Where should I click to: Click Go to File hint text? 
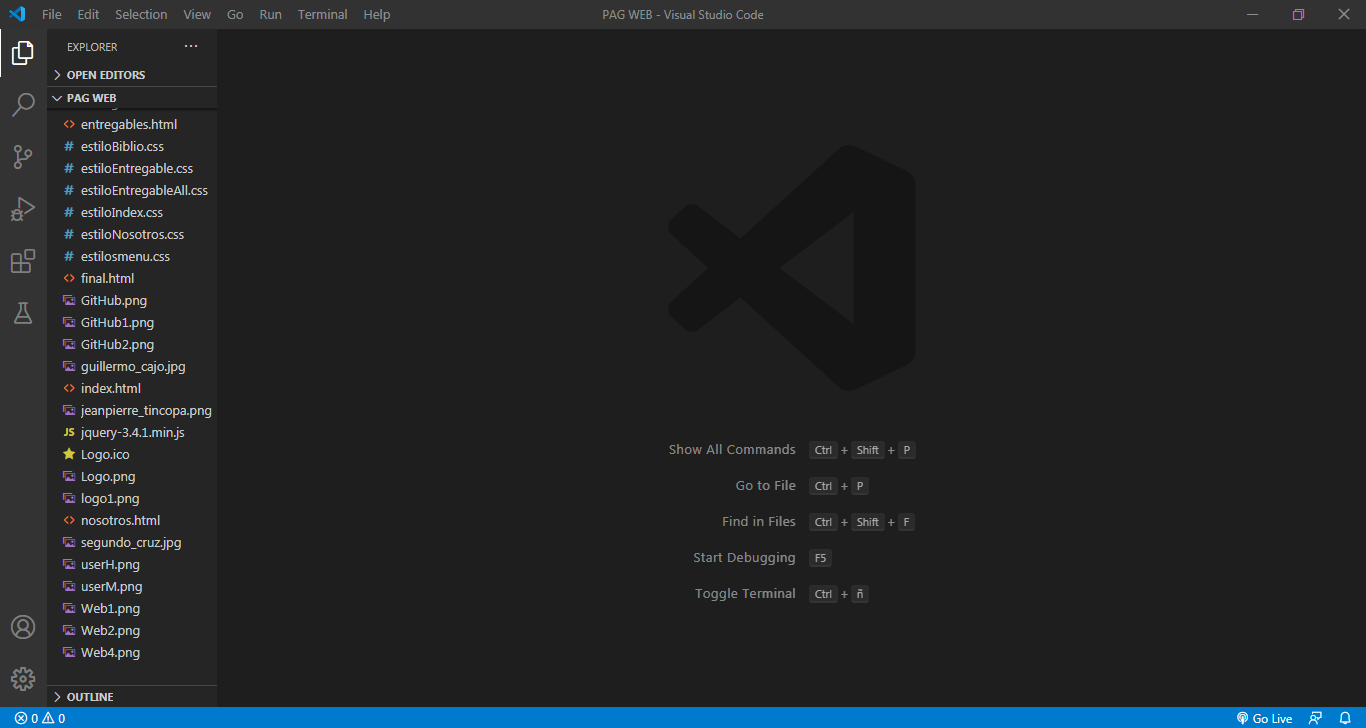(x=766, y=486)
